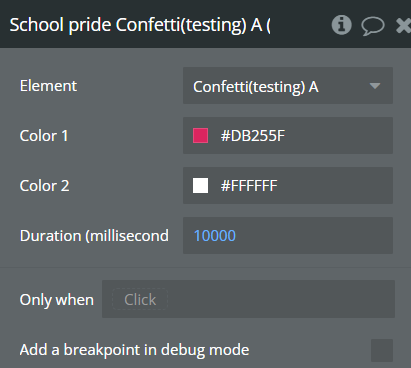Edit the #FFFFFF hex value
Screen dimensions: 411x368
pos(249,186)
